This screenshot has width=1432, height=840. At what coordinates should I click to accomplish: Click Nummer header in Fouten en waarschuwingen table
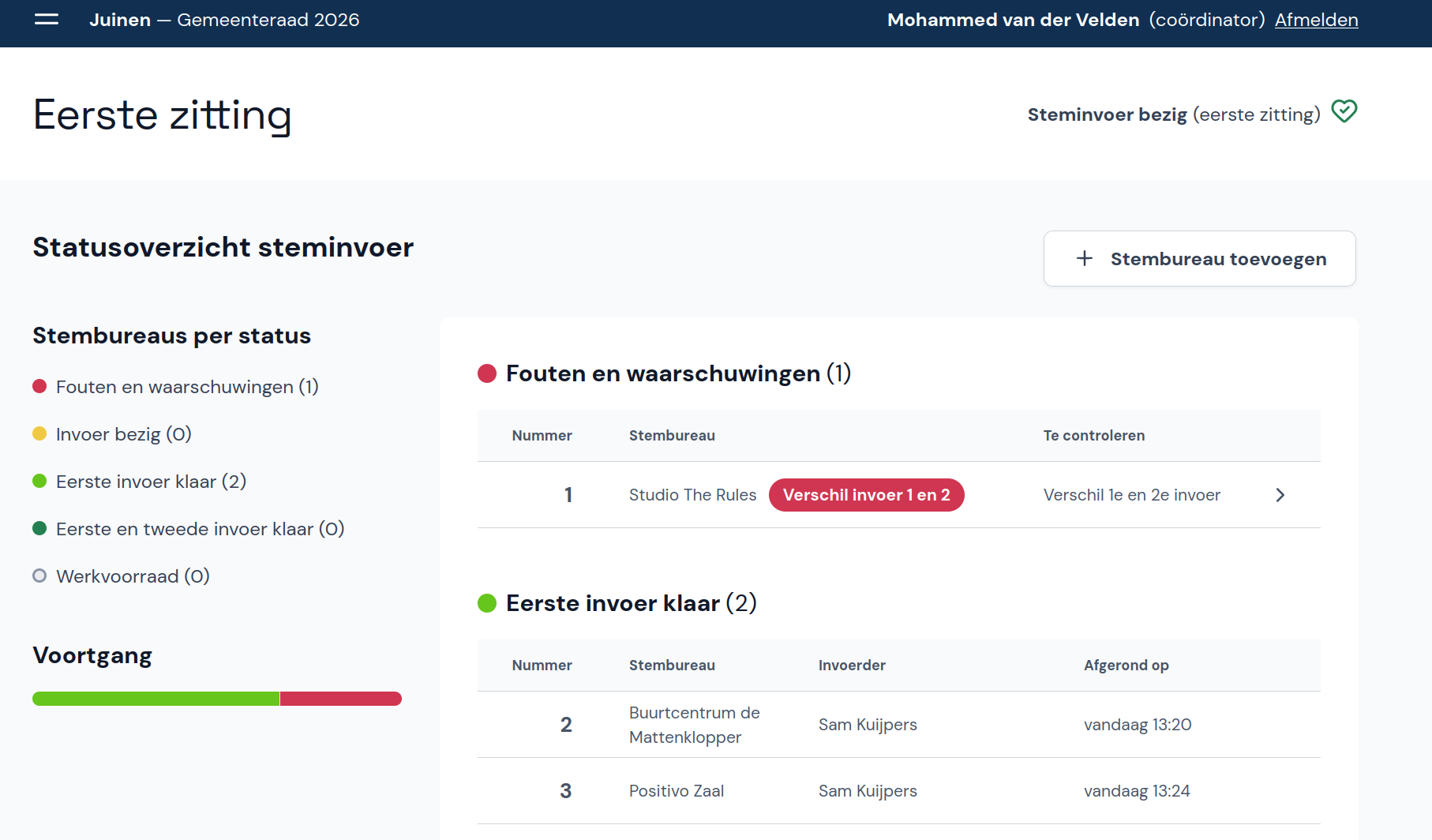click(x=542, y=436)
